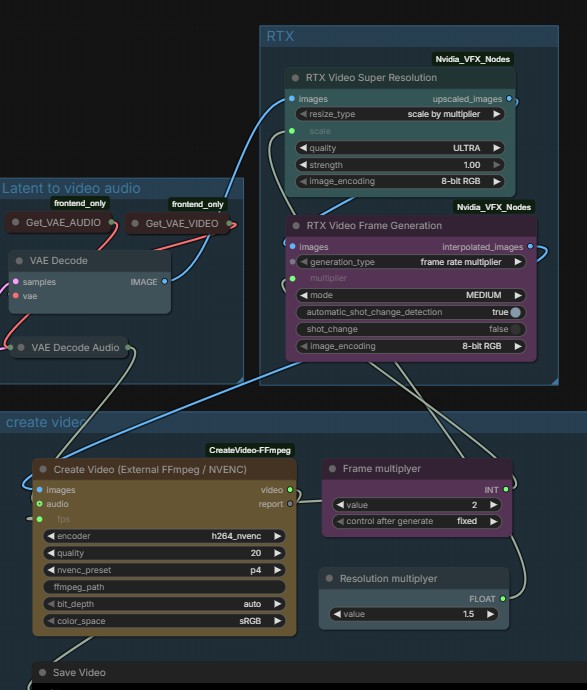This screenshot has width=587, height=690.
Task: Open the color_space sRGB dropdown
Action: point(164,621)
